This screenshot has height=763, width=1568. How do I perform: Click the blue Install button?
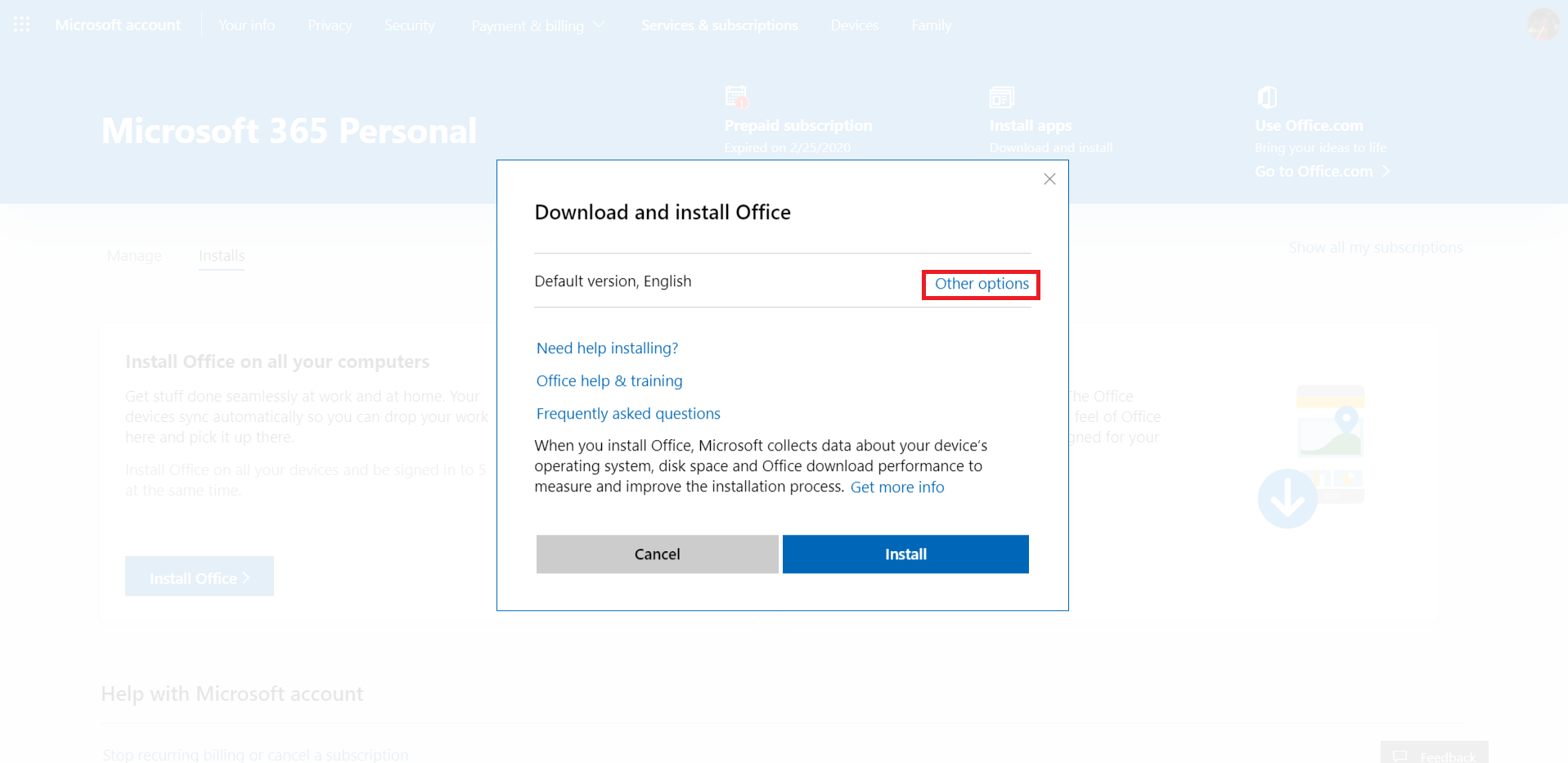pos(905,554)
